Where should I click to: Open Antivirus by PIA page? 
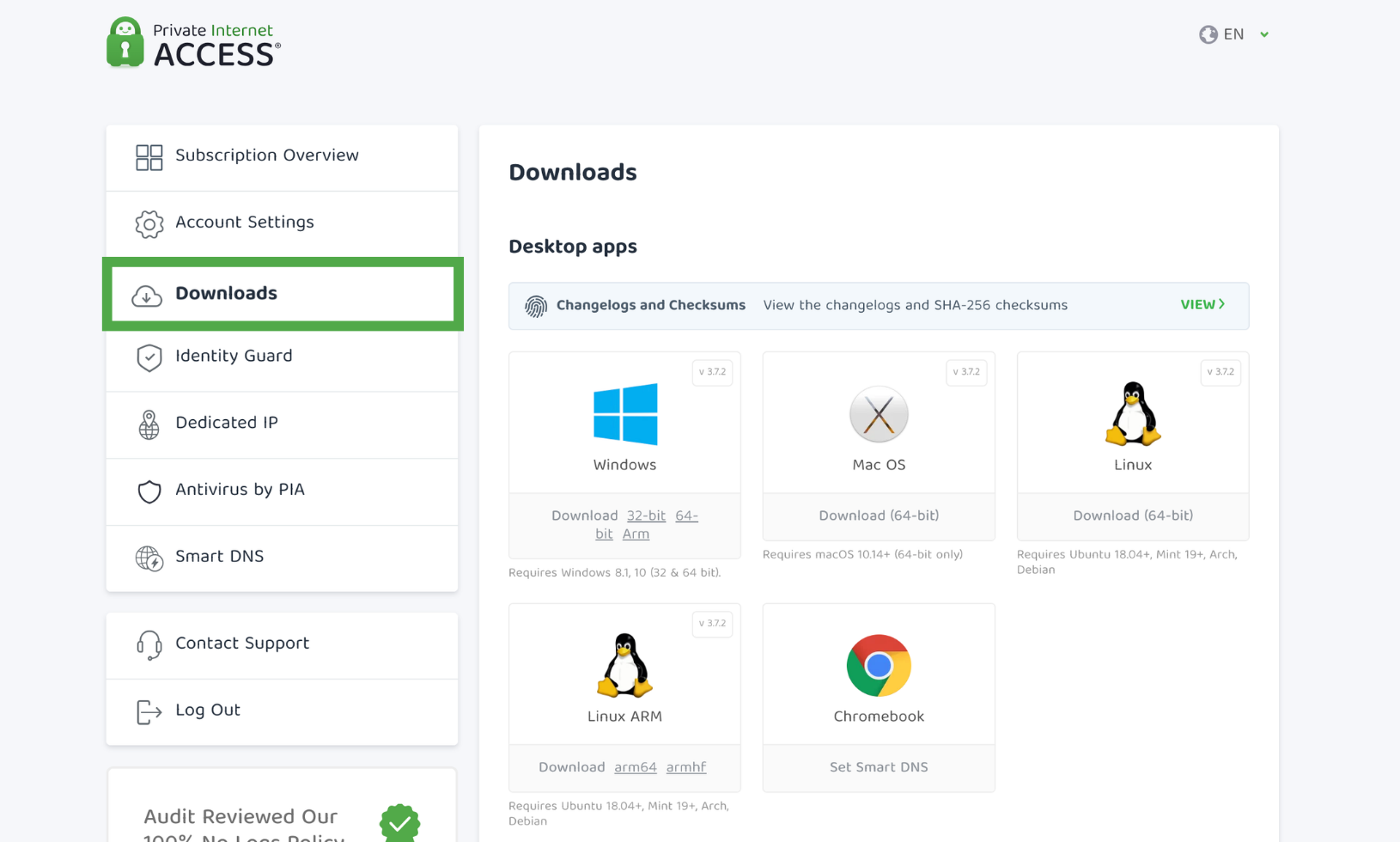coord(282,491)
